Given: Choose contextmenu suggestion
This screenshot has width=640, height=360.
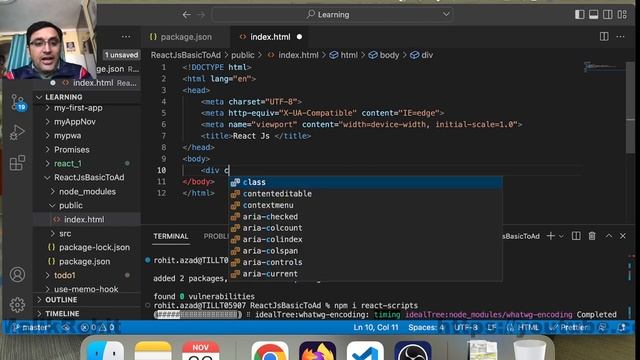Looking at the screenshot, I should (x=365, y=205).
